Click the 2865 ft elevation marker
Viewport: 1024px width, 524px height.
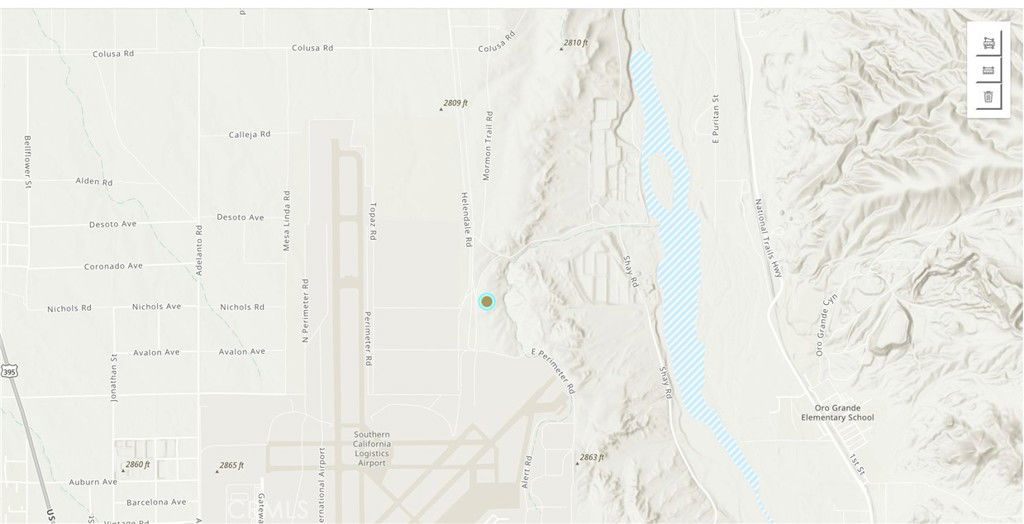coord(229,466)
